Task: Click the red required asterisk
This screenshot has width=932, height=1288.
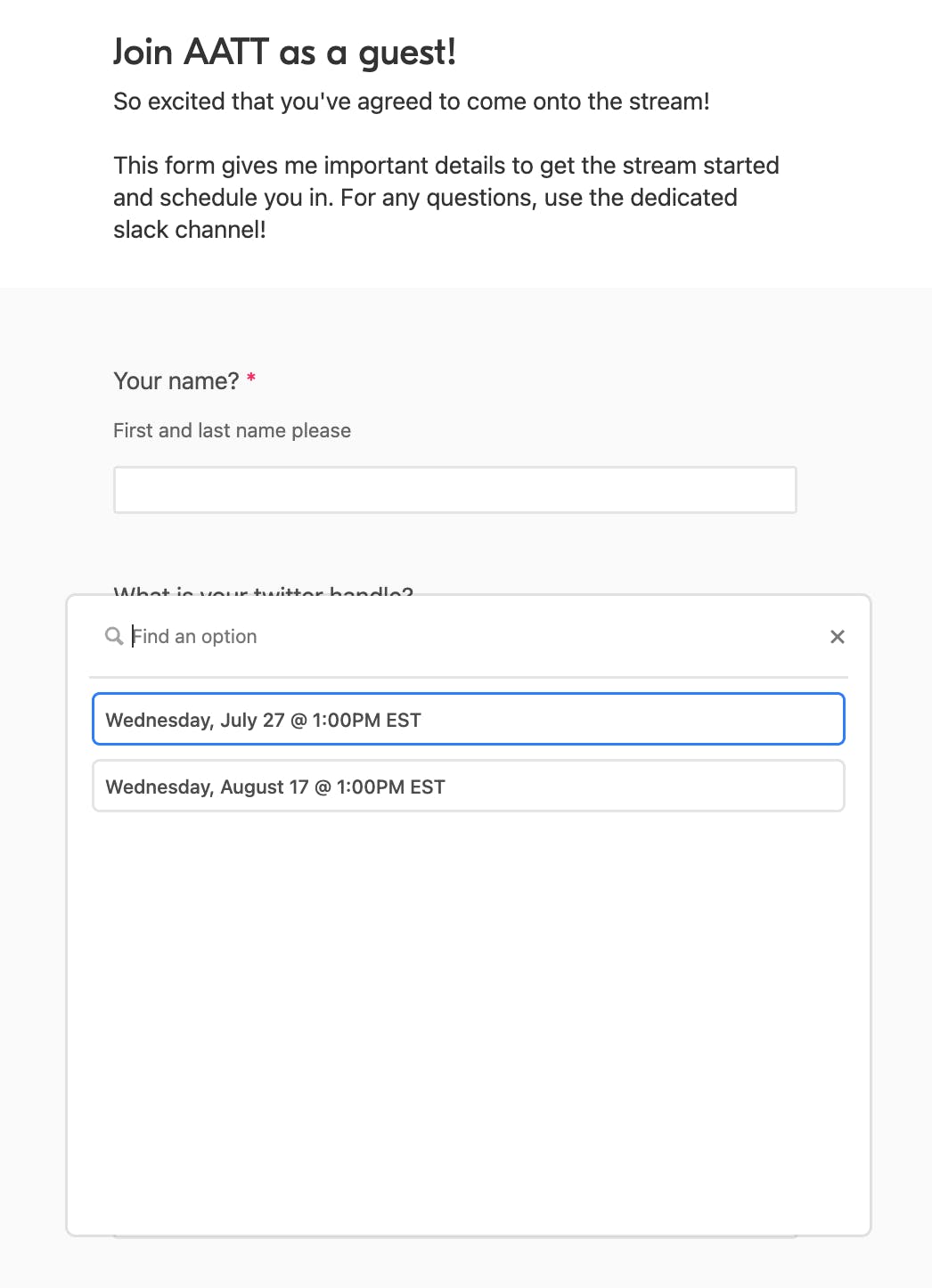Action: point(251,379)
